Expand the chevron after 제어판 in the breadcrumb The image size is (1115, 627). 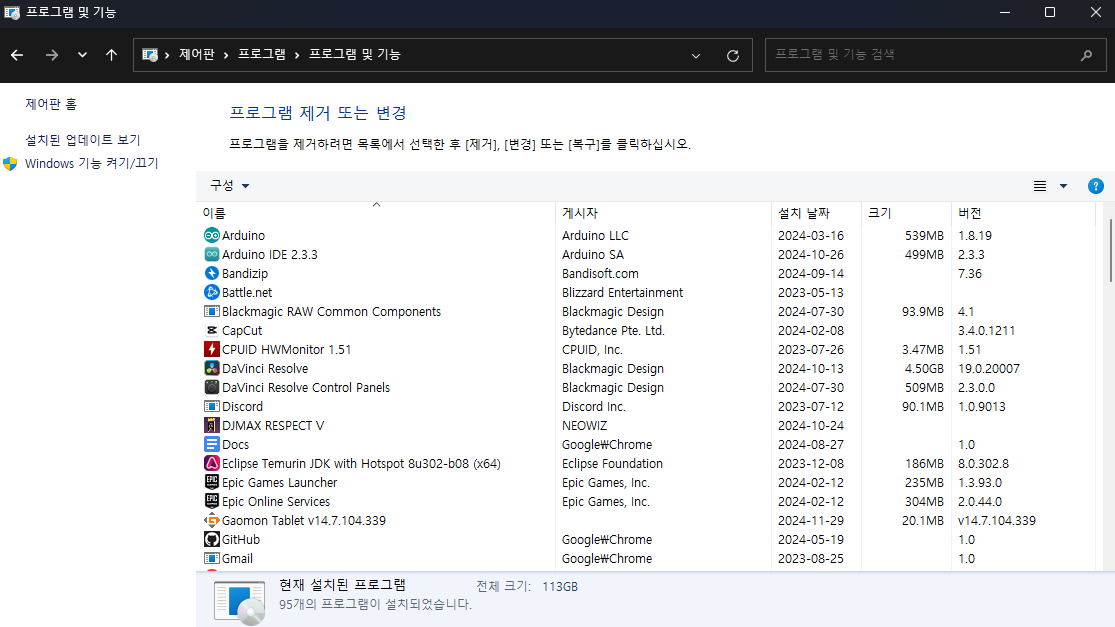pos(226,55)
